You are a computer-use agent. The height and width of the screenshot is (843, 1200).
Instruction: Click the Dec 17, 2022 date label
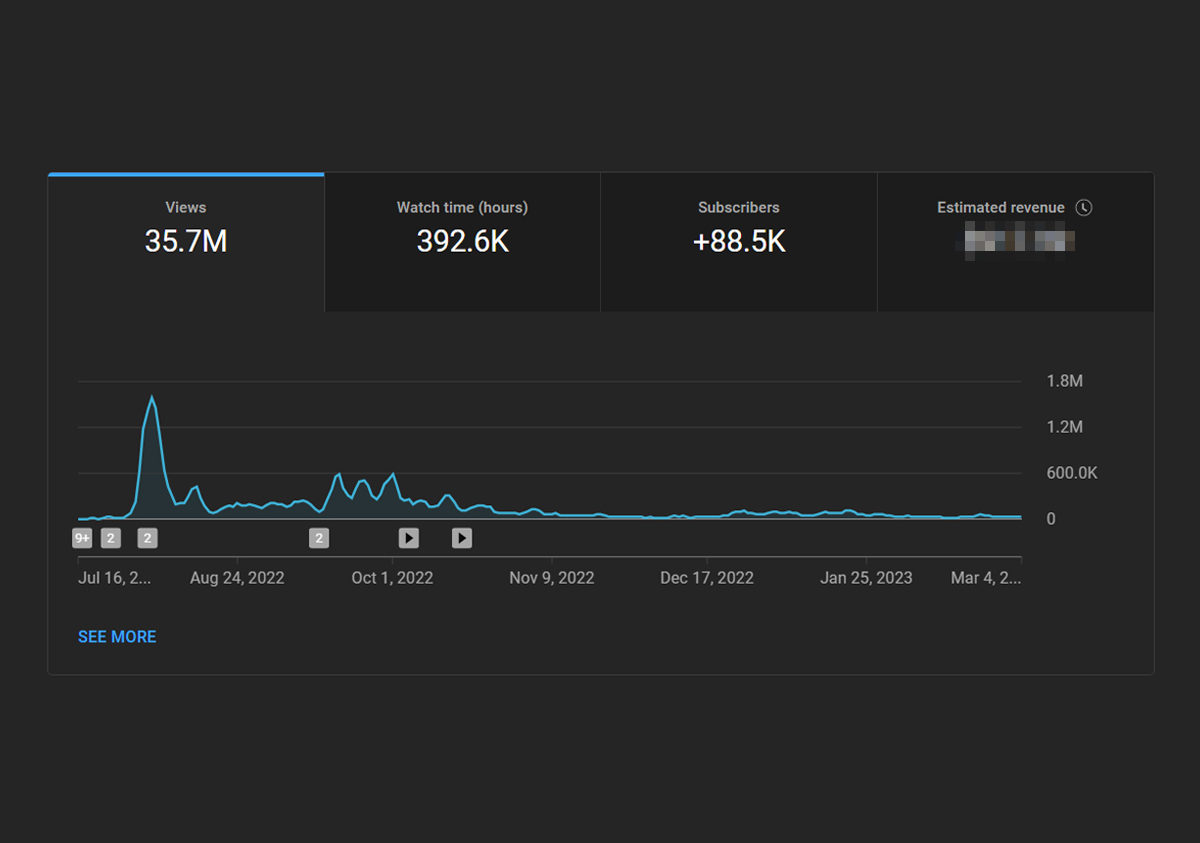coord(707,578)
